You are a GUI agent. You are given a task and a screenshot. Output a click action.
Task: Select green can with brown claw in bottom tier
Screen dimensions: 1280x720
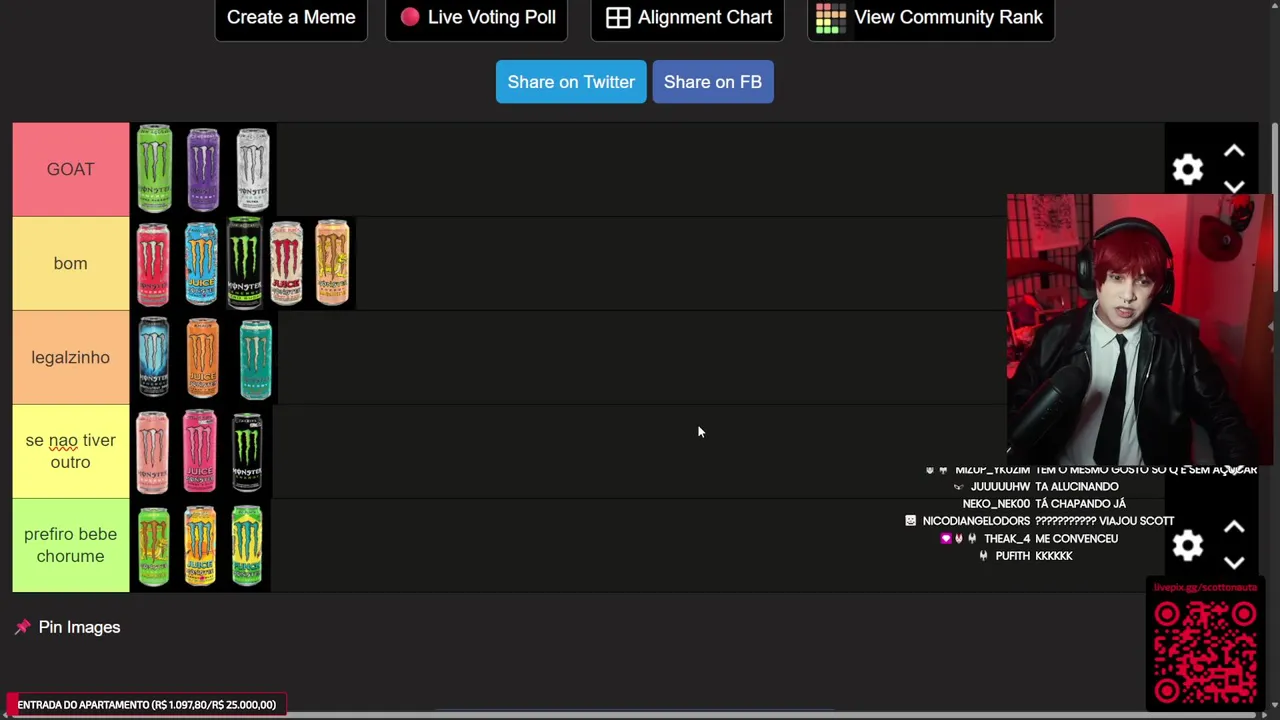pyautogui.click(x=154, y=545)
